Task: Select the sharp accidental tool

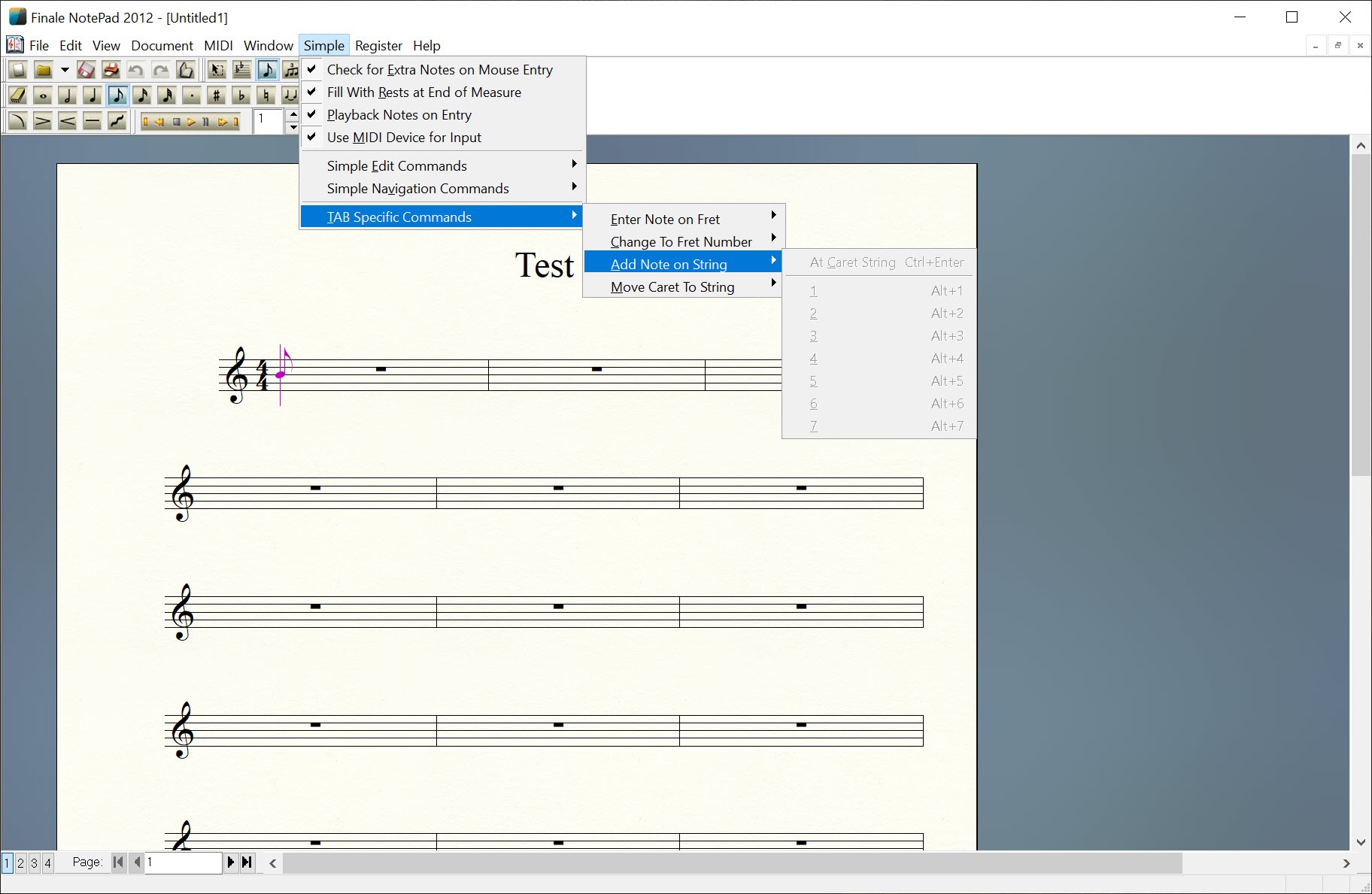Action: pyautogui.click(x=217, y=95)
